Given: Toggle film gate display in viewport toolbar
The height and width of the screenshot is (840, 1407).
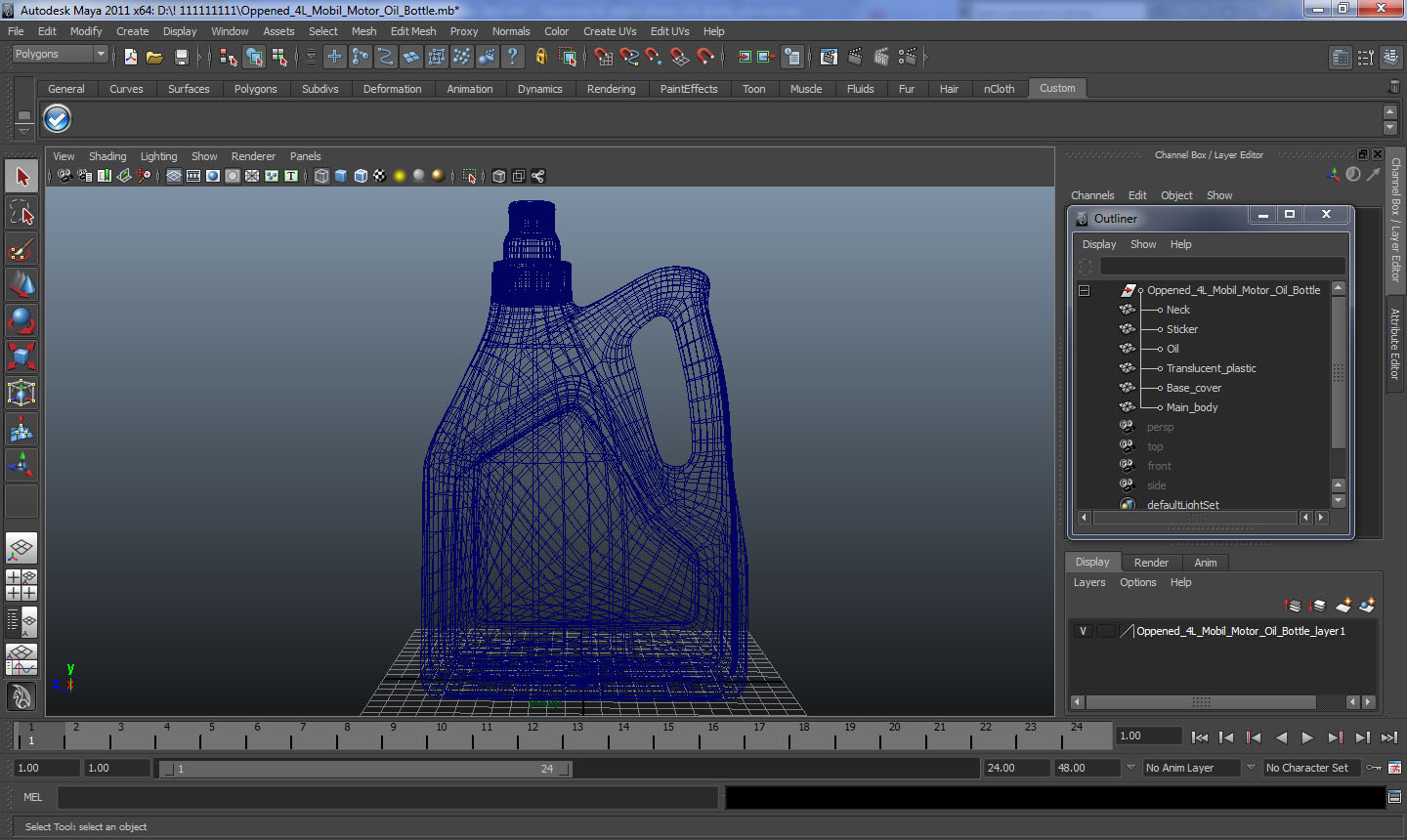Looking at the screenshot, I should (x=193, y=176).
